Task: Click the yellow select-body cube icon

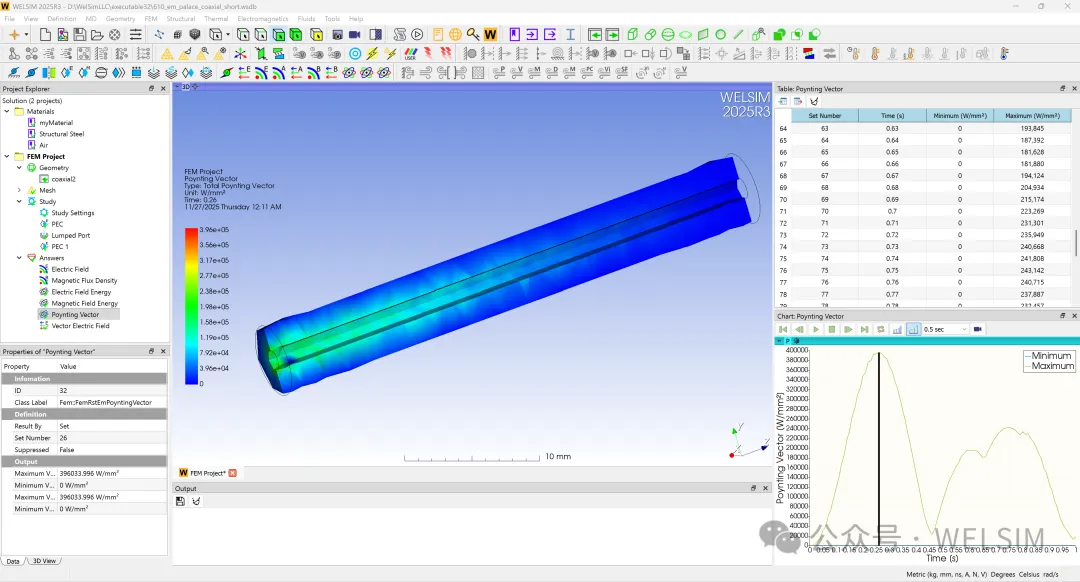Action: 317,34
